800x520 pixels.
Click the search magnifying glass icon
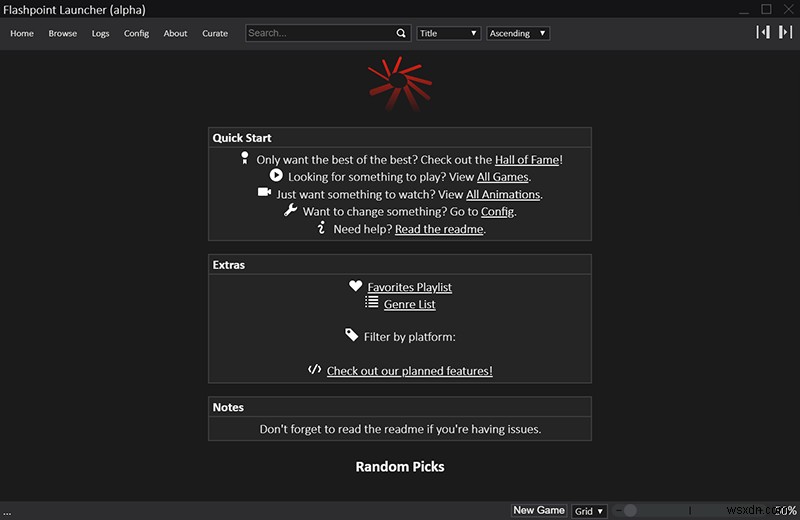(x=401, y=33)
